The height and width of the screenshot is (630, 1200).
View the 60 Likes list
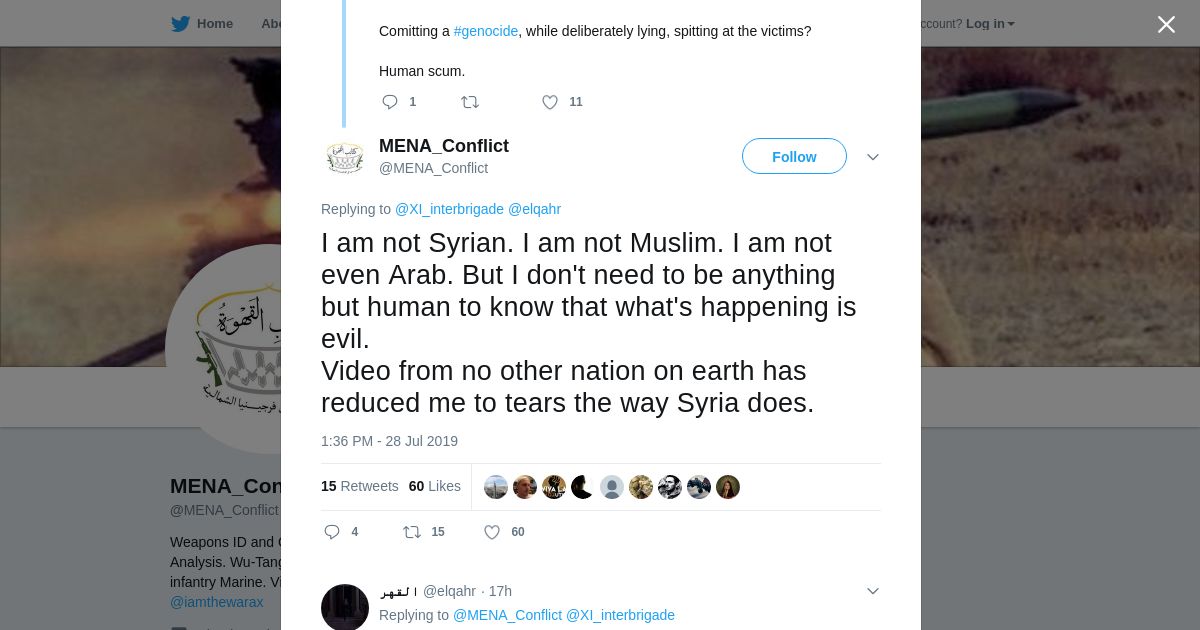(x=435, y=486)
